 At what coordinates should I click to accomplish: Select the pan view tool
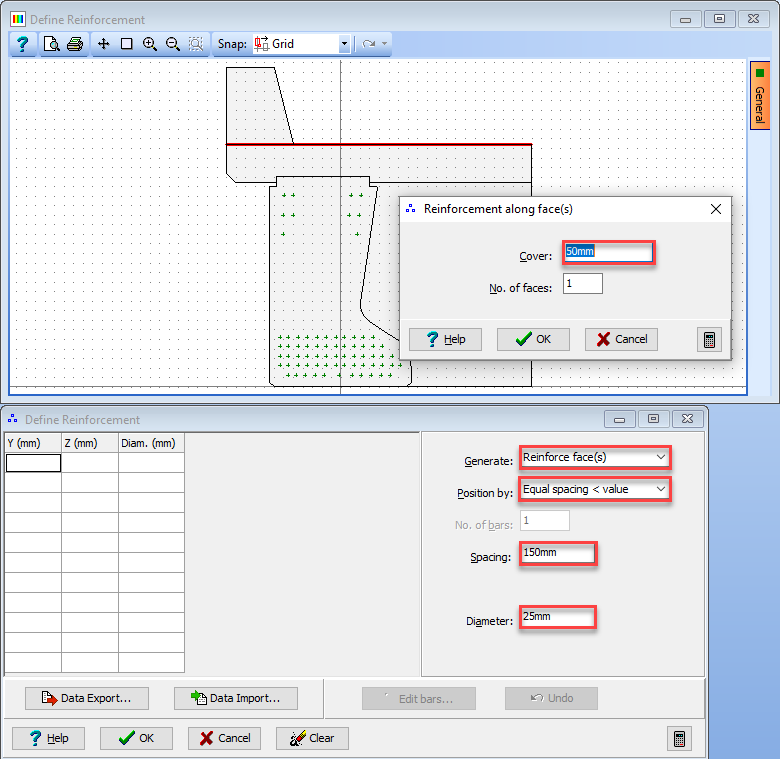[x=103, y=44]
